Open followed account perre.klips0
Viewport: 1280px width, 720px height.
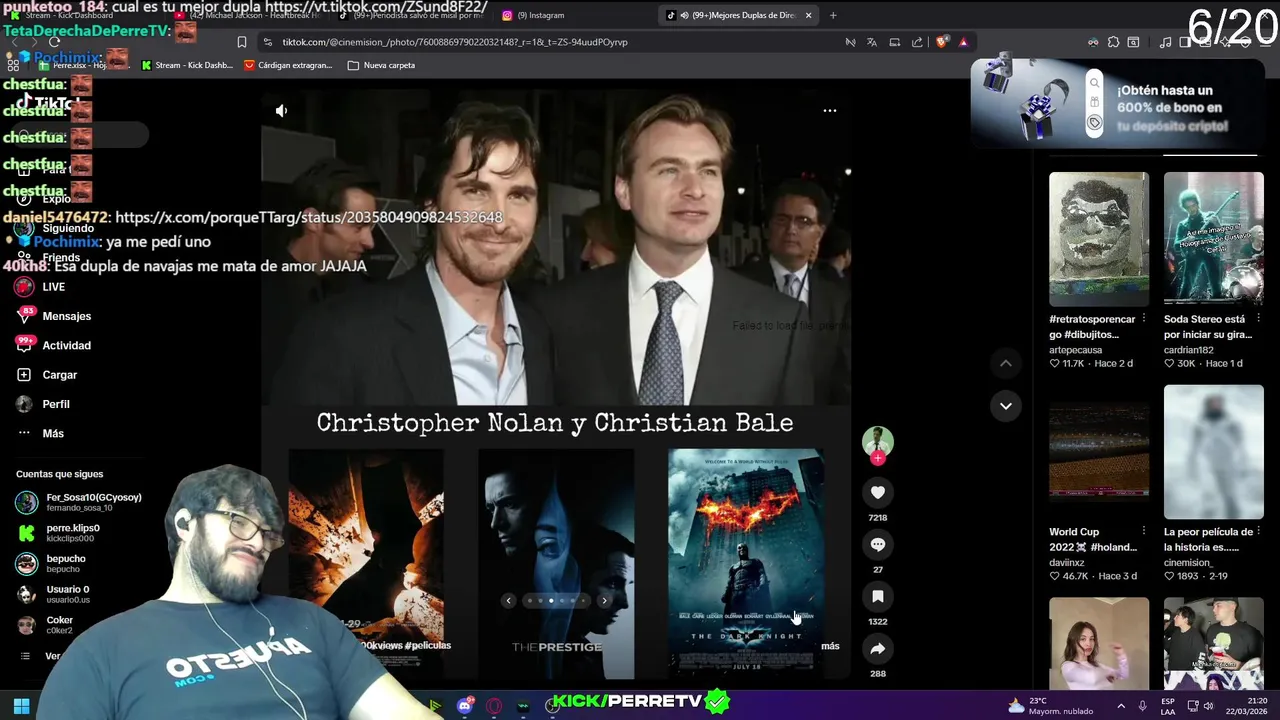[x=58, y=533]
